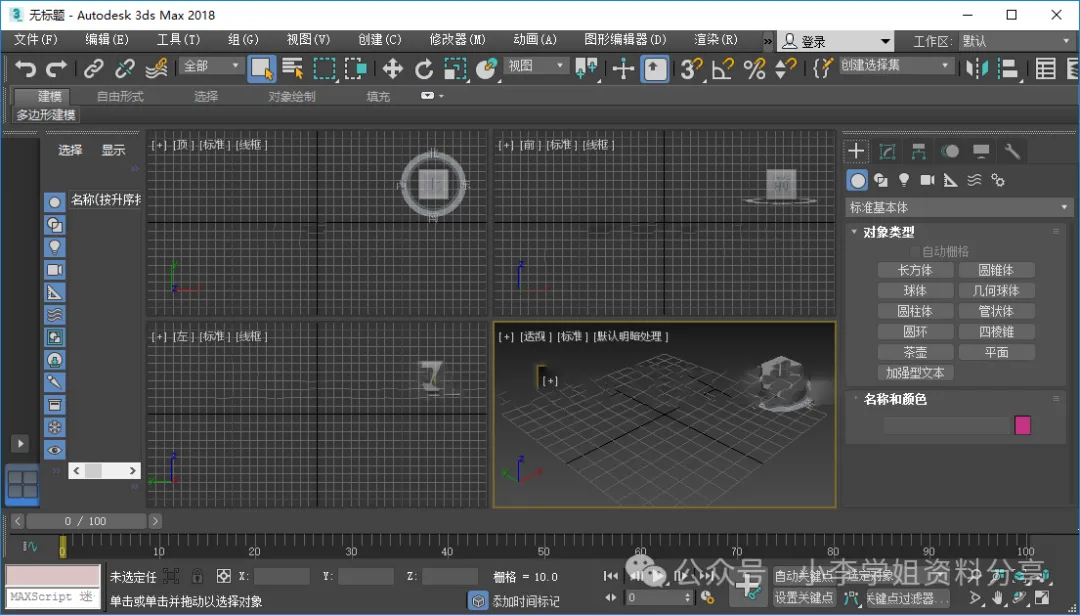Image resolution: width=1080 pixels, height=615 pixels.
Task: Enable the 自动栅格 checkbox
Action: (x=915, y=252)
